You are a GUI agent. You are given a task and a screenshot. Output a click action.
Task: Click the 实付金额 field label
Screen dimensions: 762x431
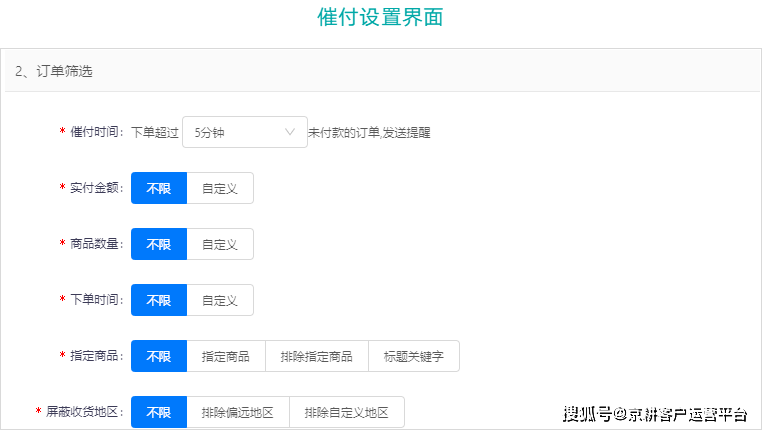click(97, 188)
